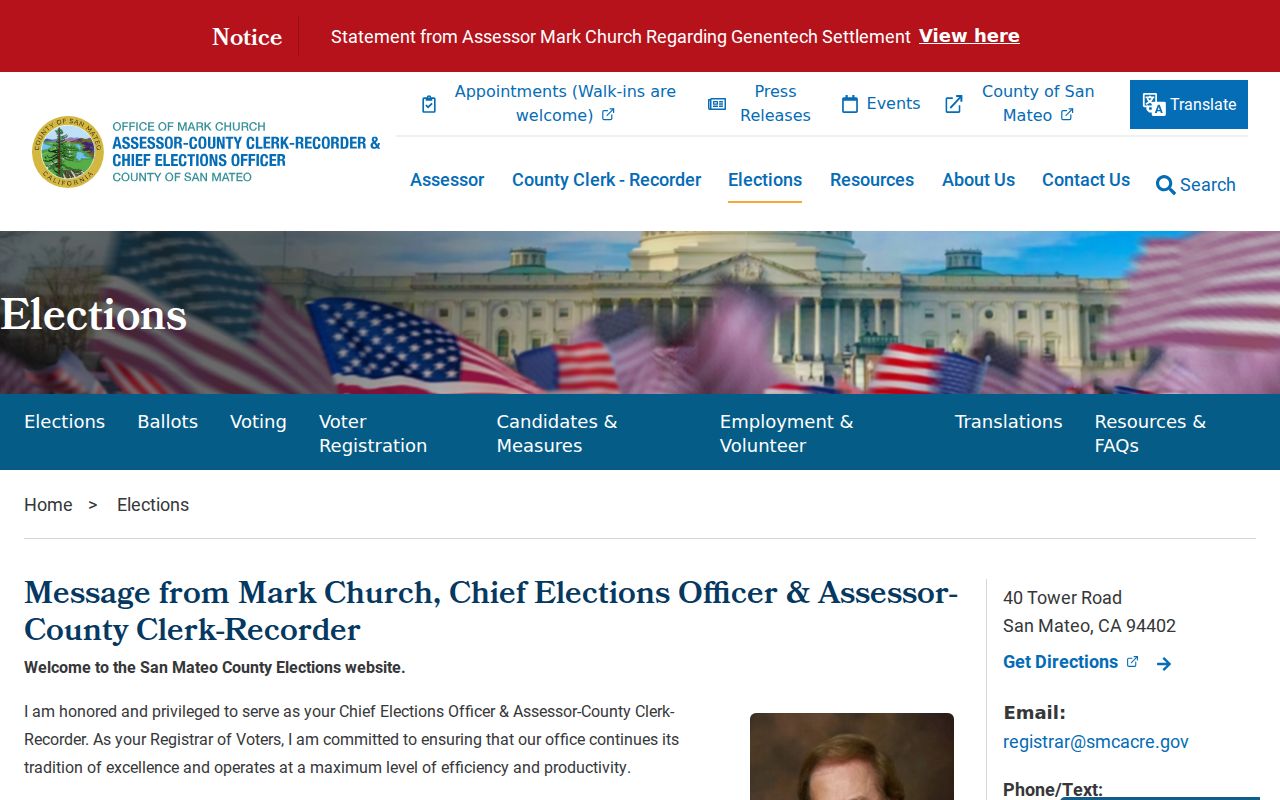Click the magnifying glass Search icon
This screenshot has width=1280, height=800.
tap(1165, 185)
